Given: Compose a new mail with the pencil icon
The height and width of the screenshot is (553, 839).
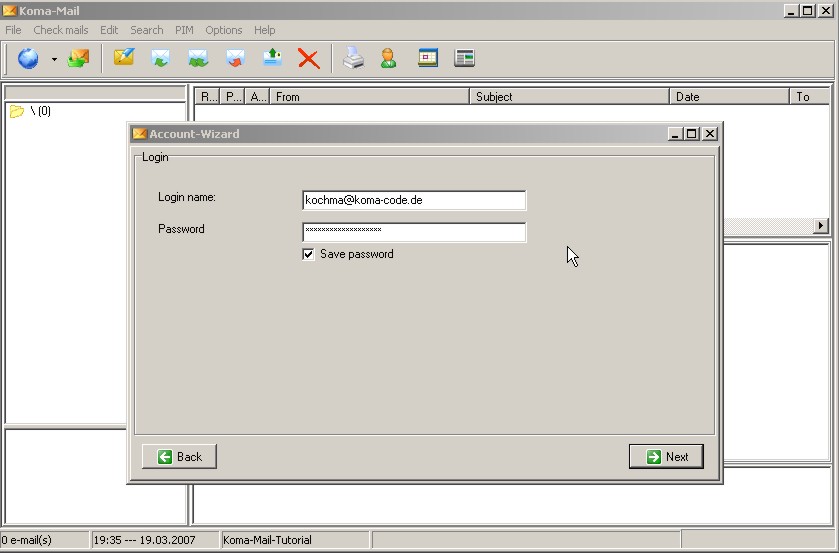Looking at the screenshot, I should click(124, 57).
